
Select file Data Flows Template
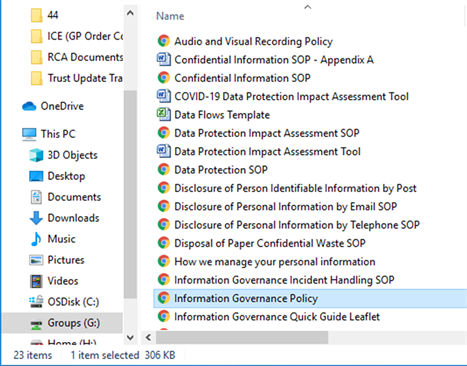pyautogui.click(x=222, y=115)
